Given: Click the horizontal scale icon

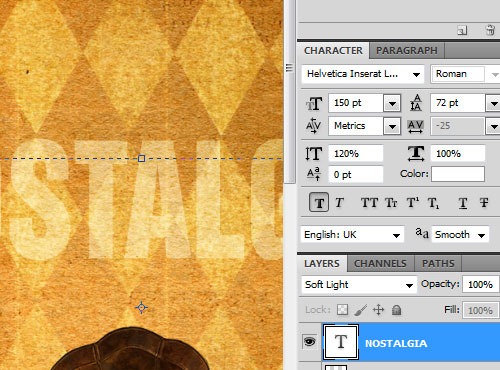Looking at the screenshot, I should pos(416,154).
